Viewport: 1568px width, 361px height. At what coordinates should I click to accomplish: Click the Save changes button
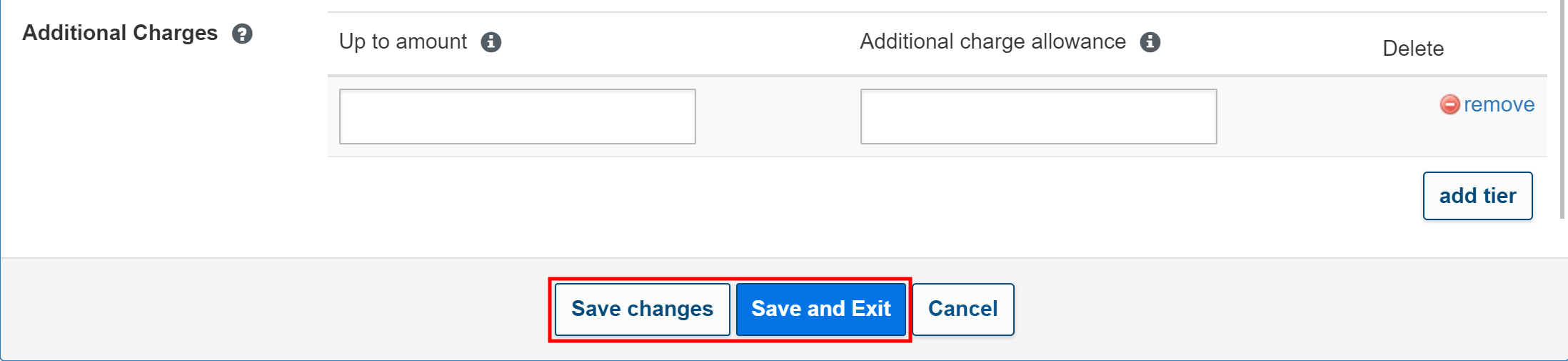pyautogui.click(x=642, y=309)
